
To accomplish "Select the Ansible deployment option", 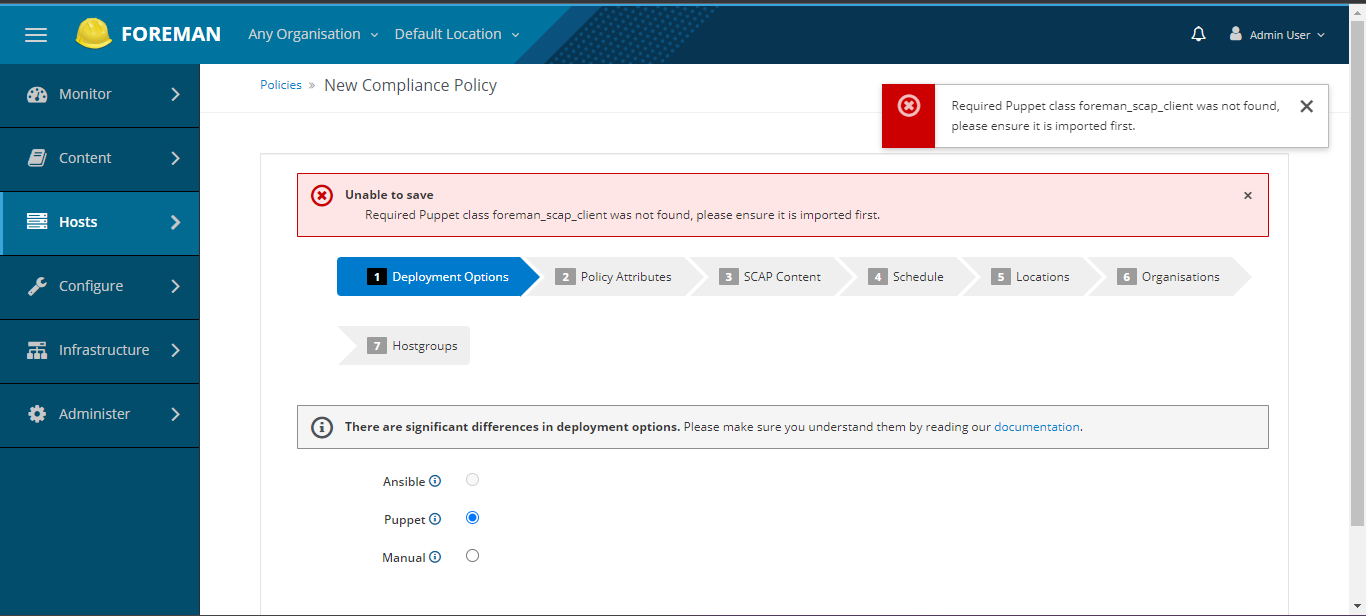I will pos(472,480).
